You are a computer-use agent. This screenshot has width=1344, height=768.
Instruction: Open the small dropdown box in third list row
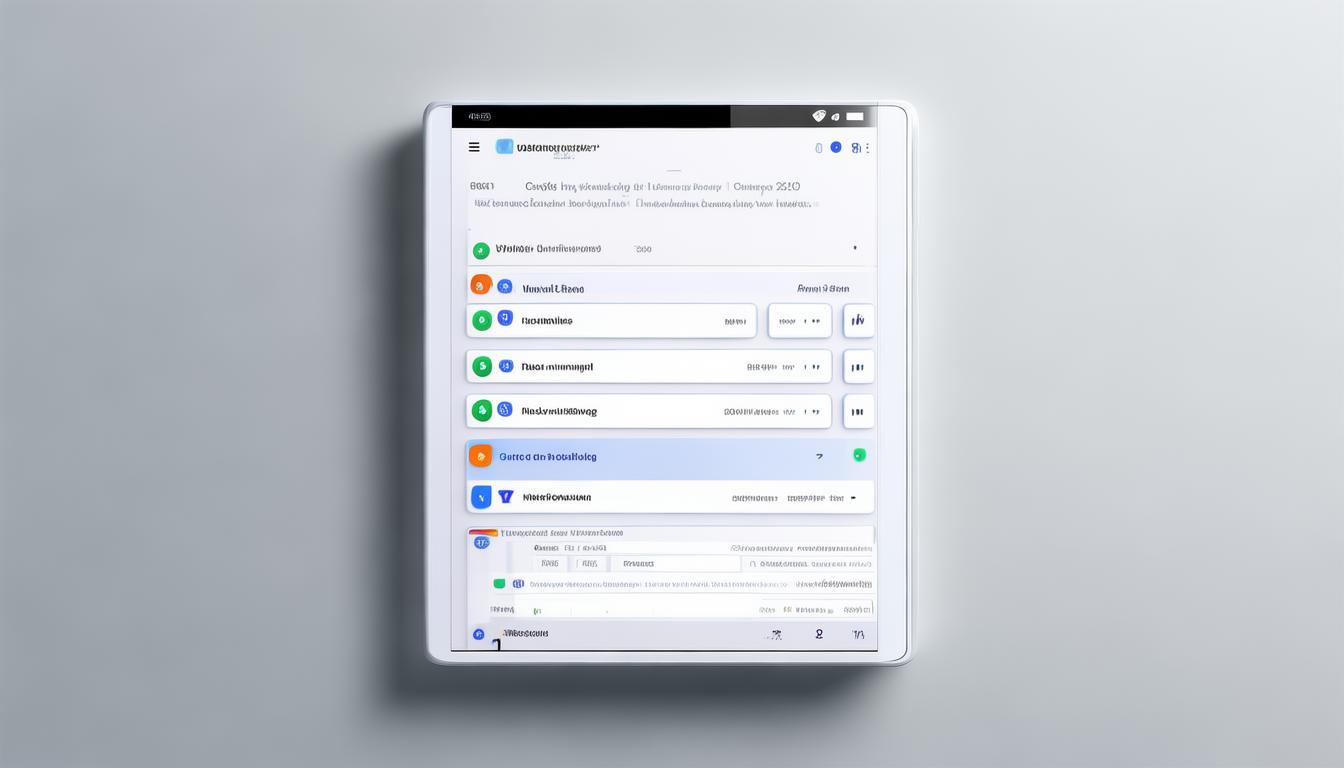point(799,321)
